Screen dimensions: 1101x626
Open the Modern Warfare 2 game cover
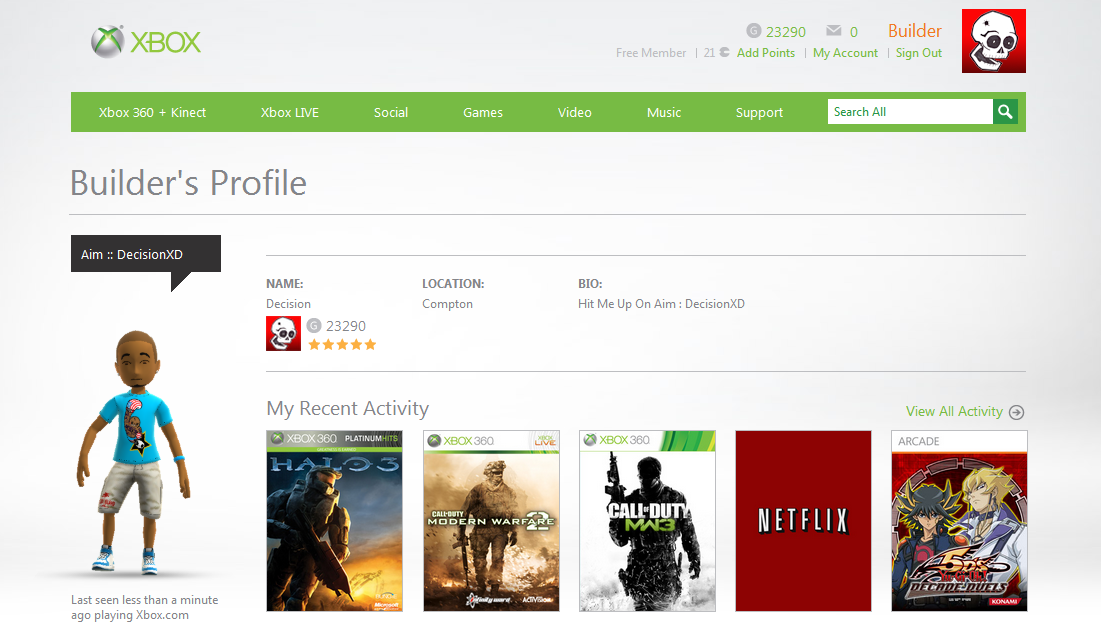click(492, 521)
